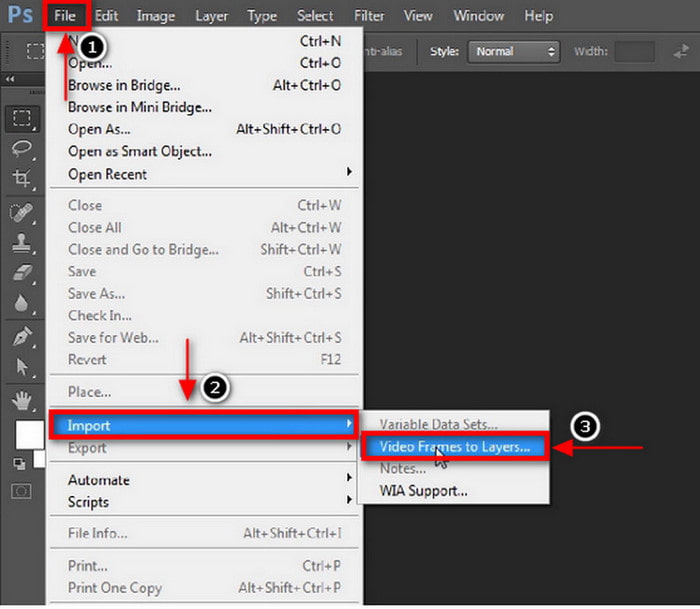Select the Rectangular Marquee tool

(22, 119)
